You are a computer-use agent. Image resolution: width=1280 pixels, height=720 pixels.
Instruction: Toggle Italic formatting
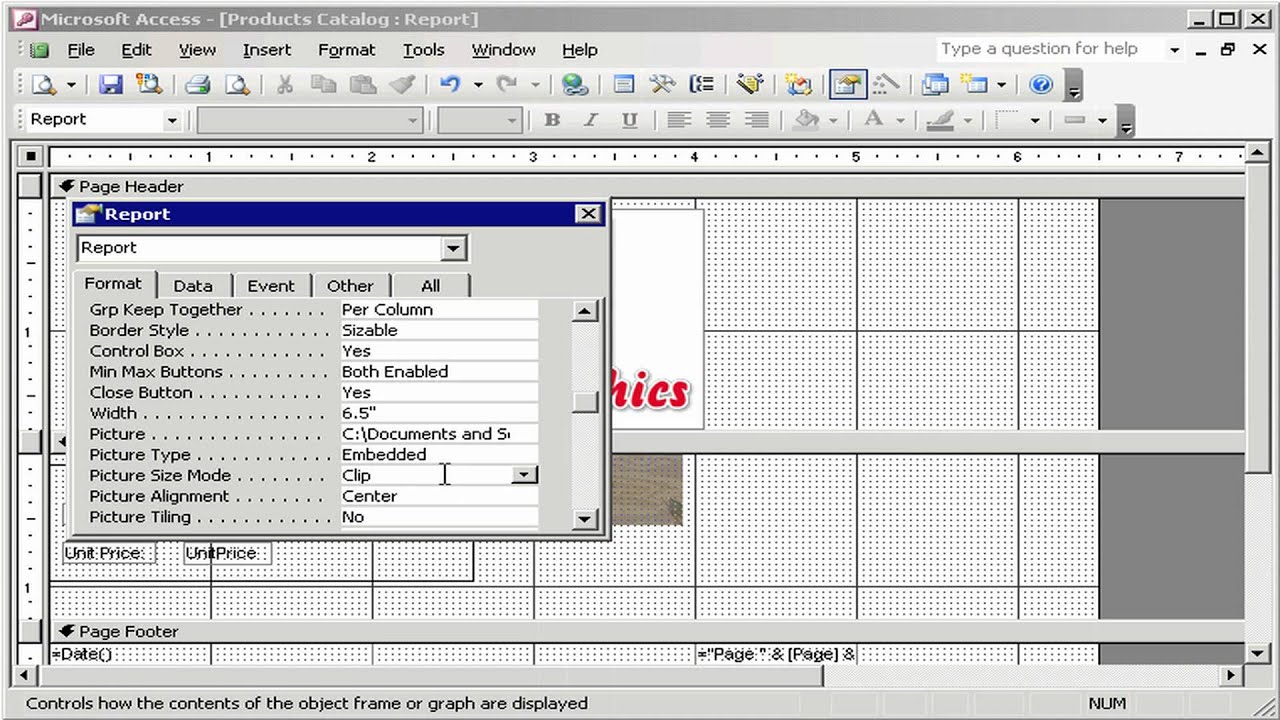(591, 120)
